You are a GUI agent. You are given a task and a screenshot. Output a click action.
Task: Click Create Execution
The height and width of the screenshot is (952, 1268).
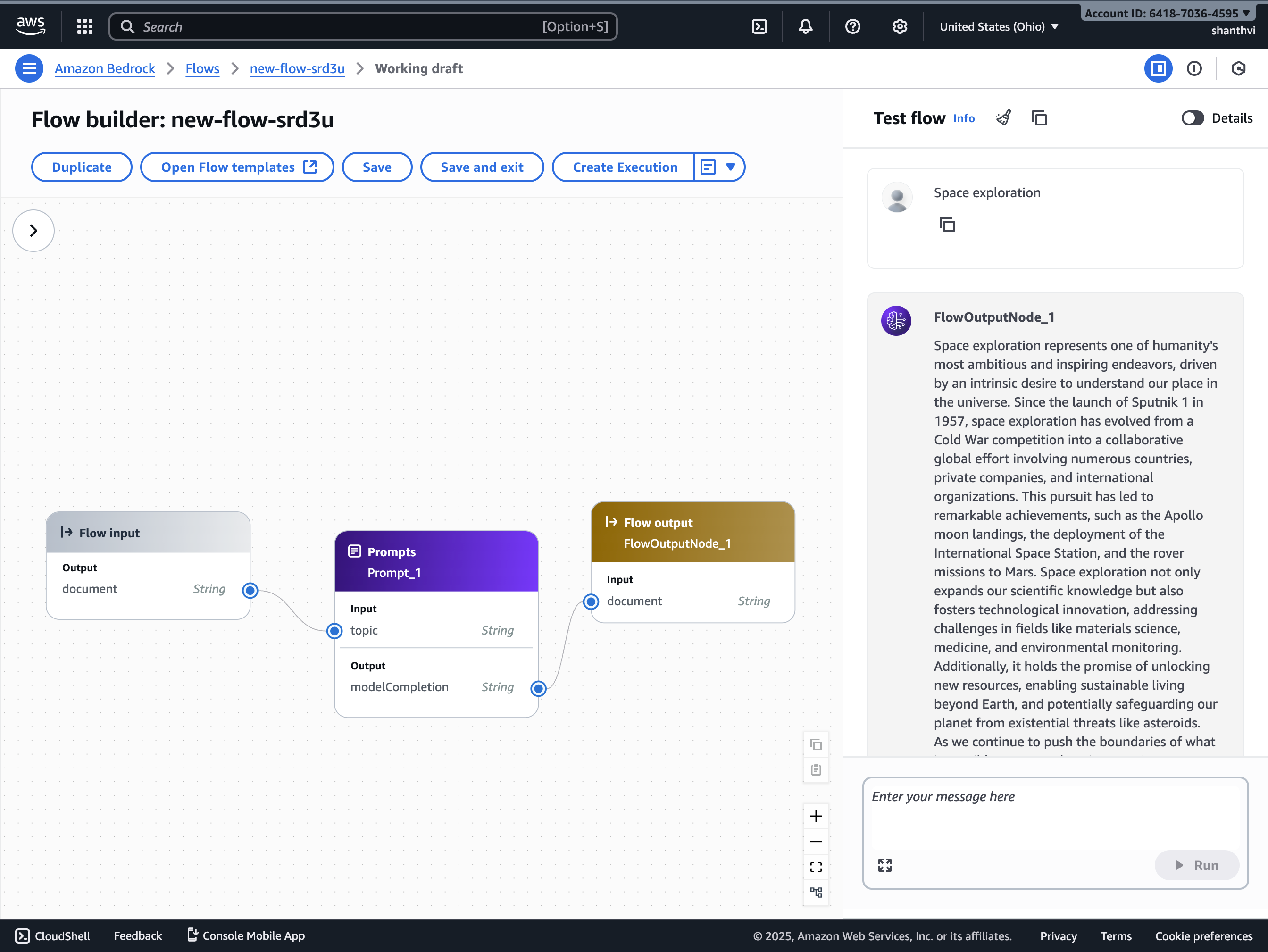coord(624,167)
